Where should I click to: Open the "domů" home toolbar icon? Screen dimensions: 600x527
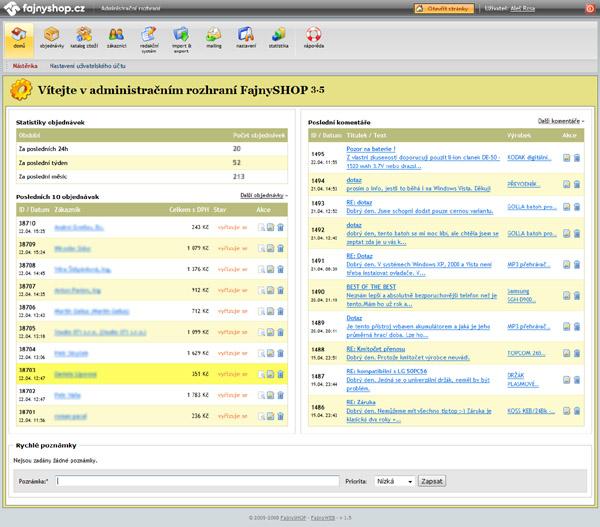[x=19, y=38]
